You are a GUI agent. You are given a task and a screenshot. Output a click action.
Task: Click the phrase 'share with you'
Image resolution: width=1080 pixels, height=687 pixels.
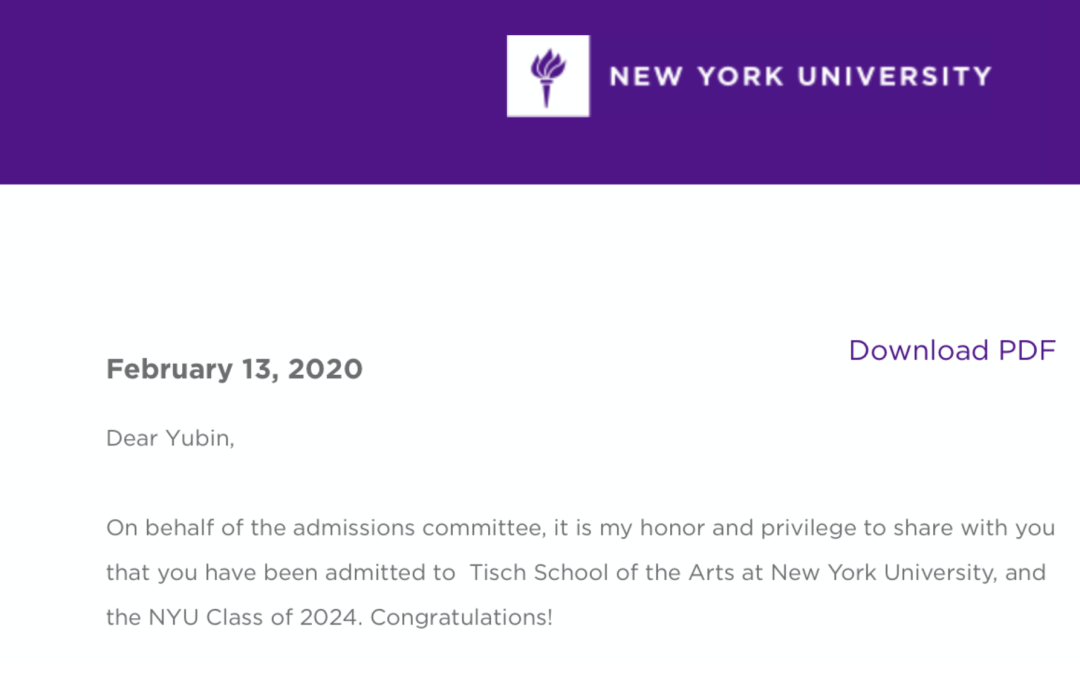(x=974, y=528)
